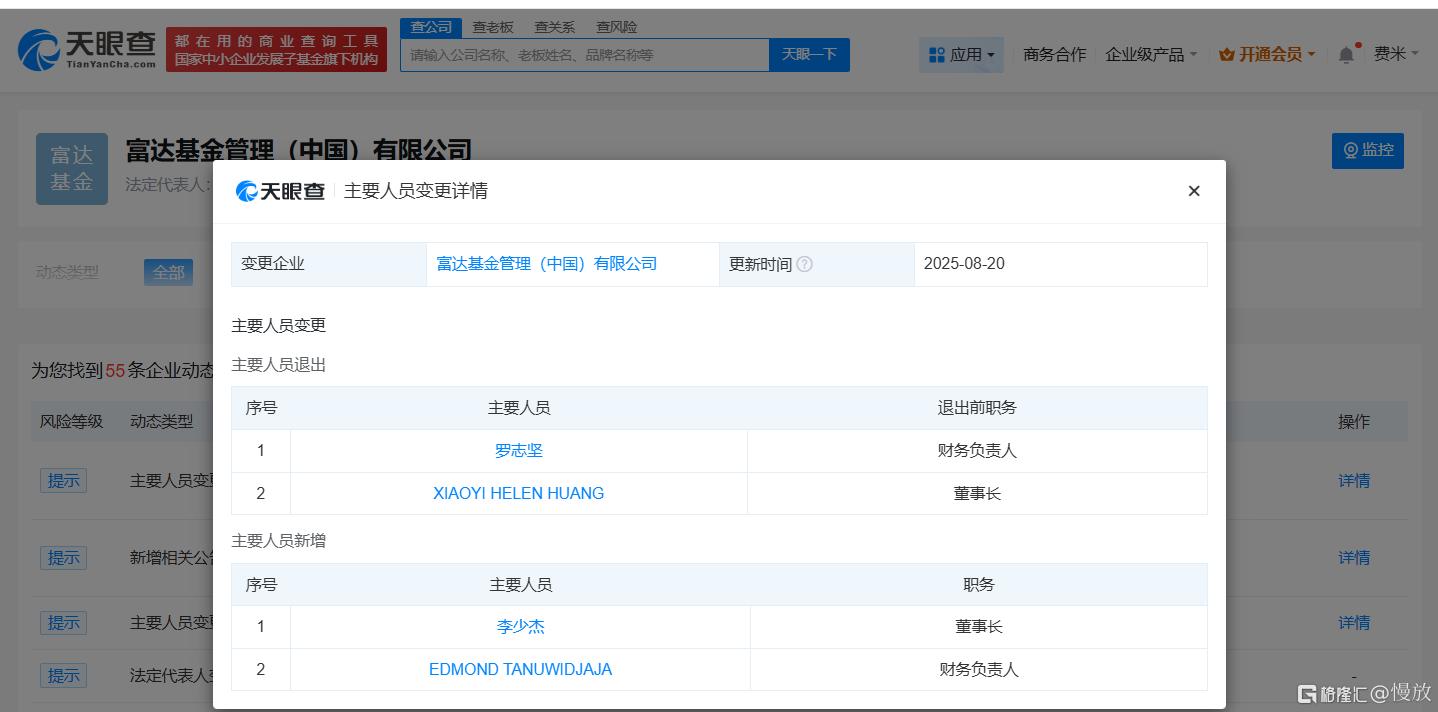1438x712 pixels.
Task: Click the 退出前职务 column header
Action: point(977,408)
